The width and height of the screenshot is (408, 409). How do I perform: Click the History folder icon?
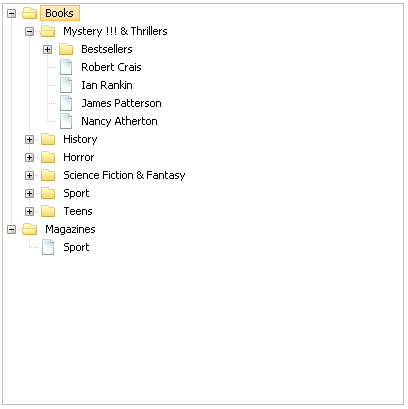point(48,139)
